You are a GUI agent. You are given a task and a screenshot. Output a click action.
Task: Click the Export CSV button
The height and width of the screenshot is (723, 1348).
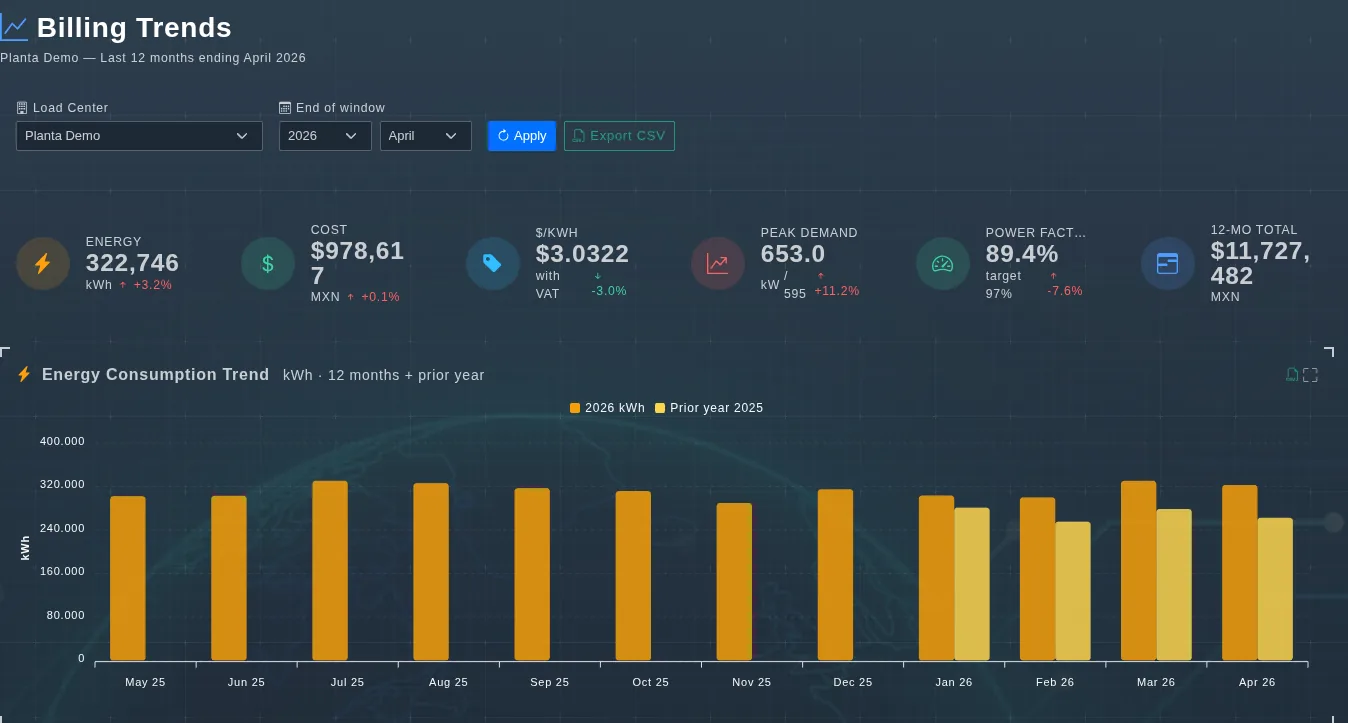619,136
